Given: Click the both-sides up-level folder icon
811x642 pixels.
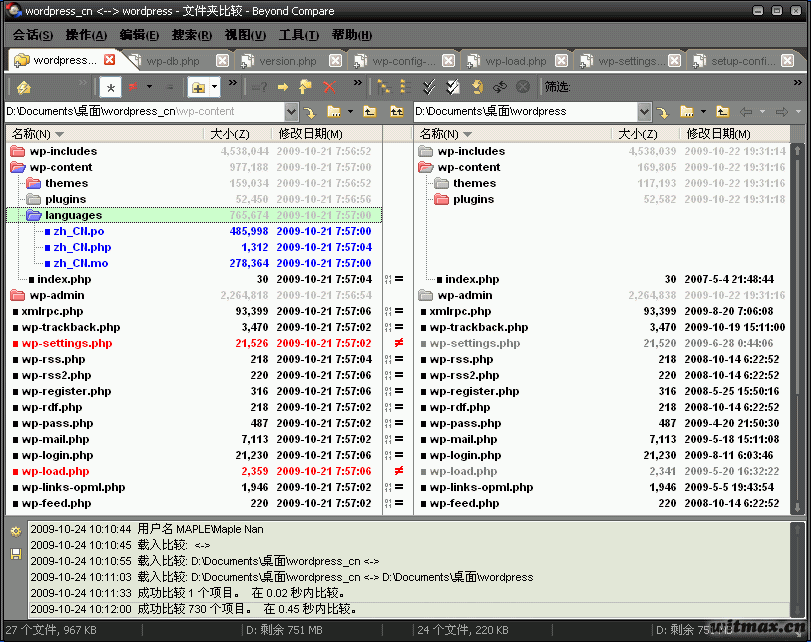Looking at the screenshot, I should pyautogui.click(x=397, y=112).
